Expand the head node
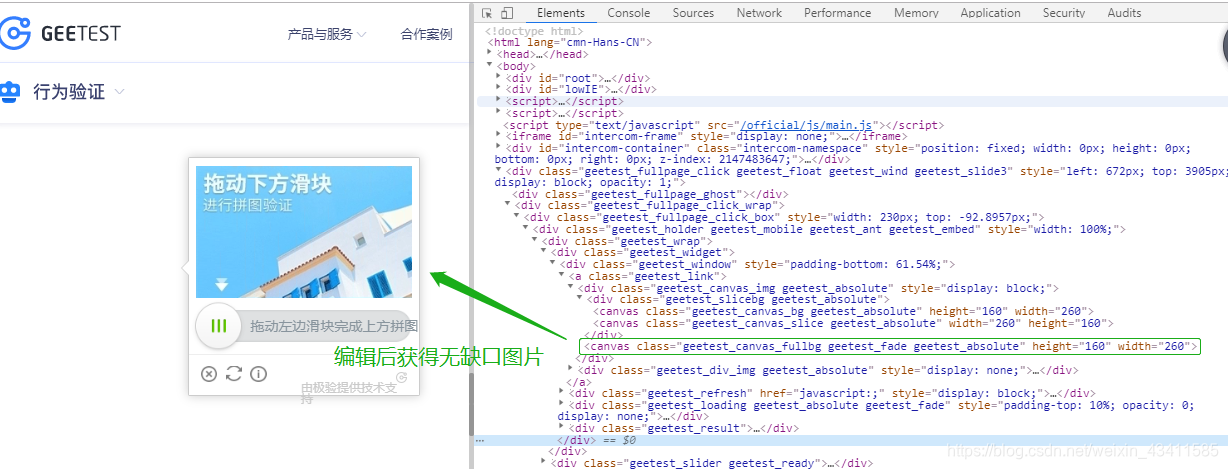Viewport: 1228px width, 469px height. 490,54
